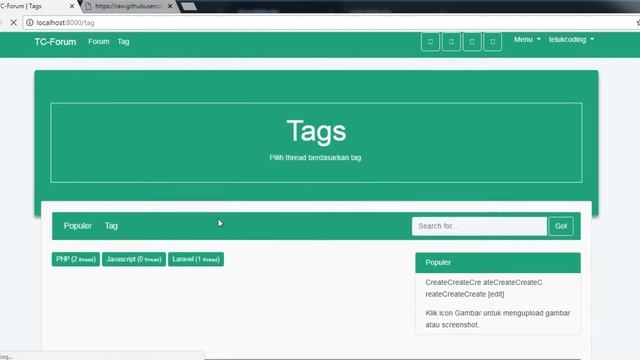Click the site info icon in address bar
Viewport: 640px width, 360px height.
[30, 23]
